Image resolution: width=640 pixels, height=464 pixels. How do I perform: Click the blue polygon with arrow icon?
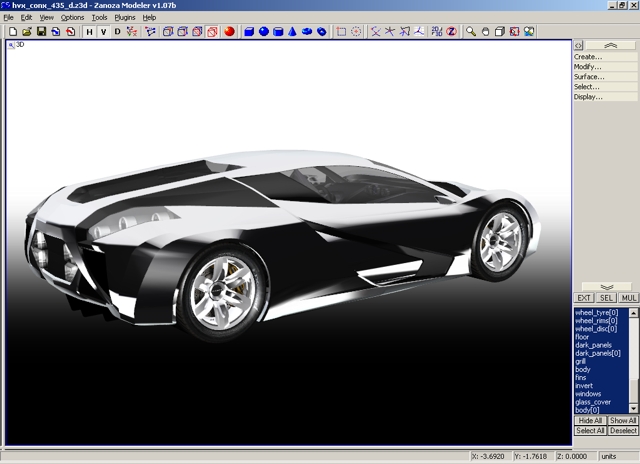pyautogui.click(x=404, y=31)
